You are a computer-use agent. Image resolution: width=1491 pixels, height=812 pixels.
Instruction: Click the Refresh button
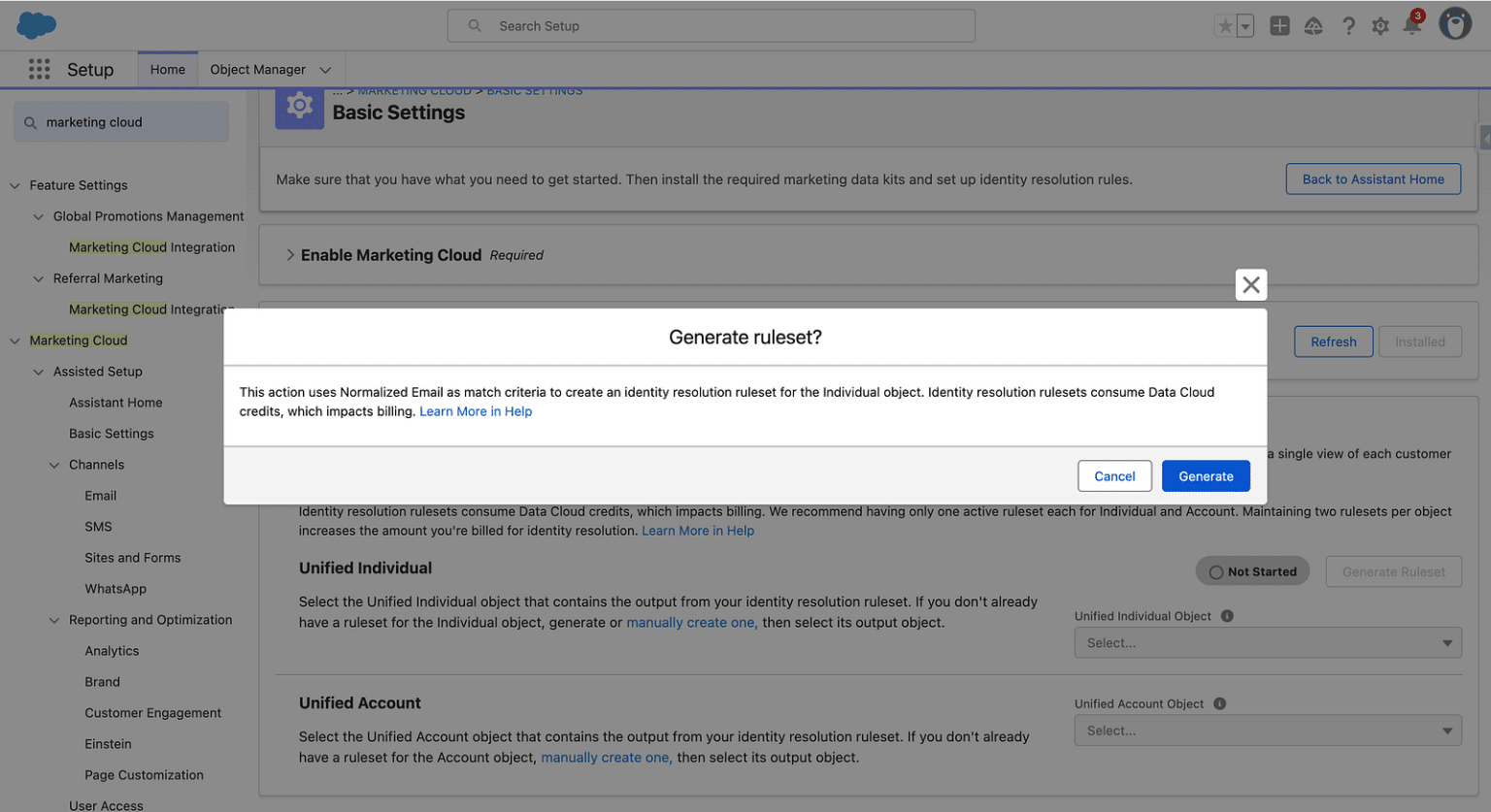pyautogui.click(x=1334, y=341)
